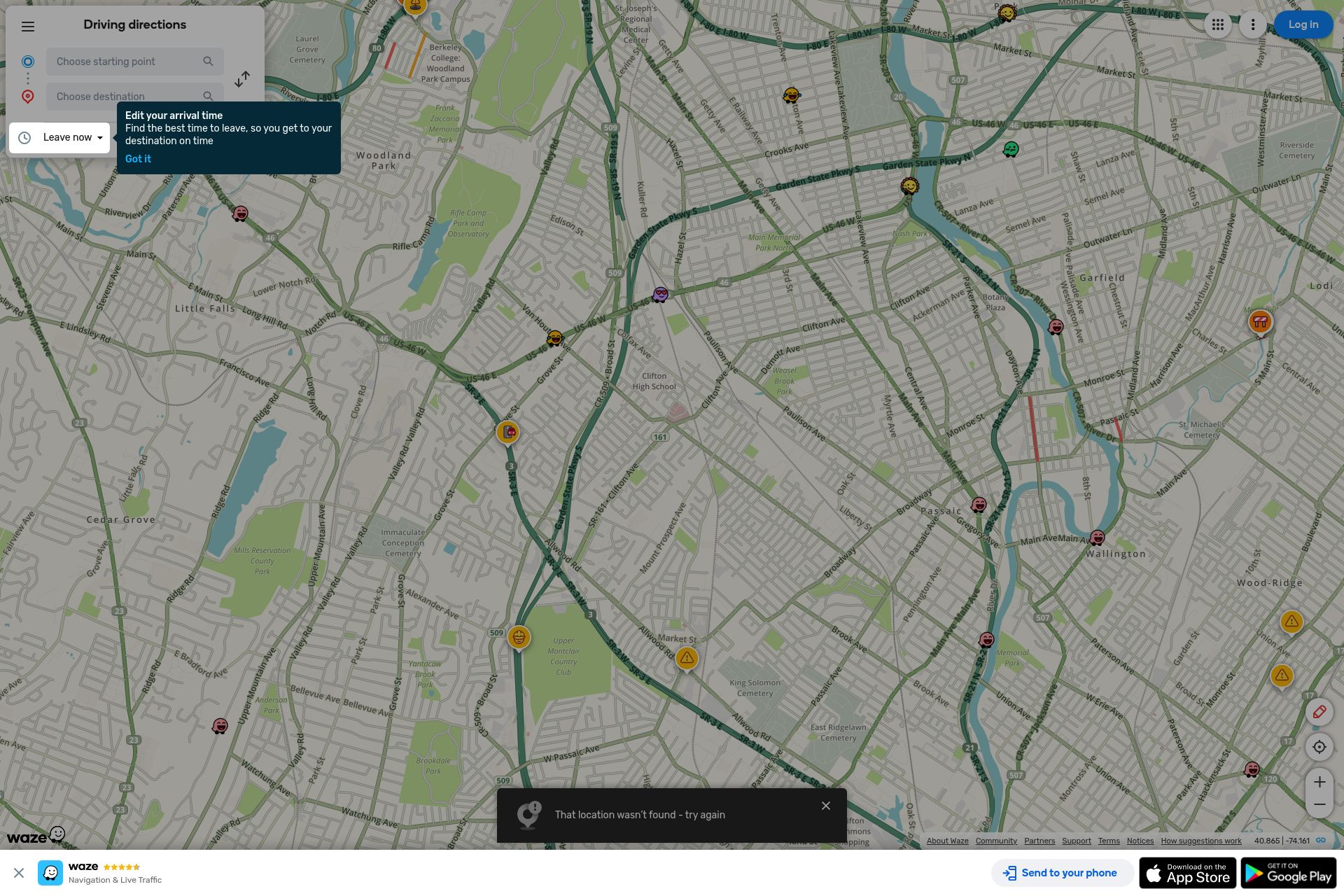Open the Google Play download badge
Image resolution: width=1344 pixels, height=896 pixels.
coord(1288,873)
